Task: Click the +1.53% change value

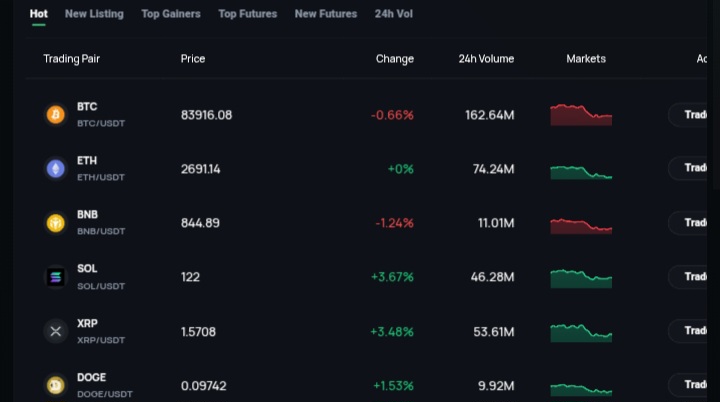Action: click(394, 386)
